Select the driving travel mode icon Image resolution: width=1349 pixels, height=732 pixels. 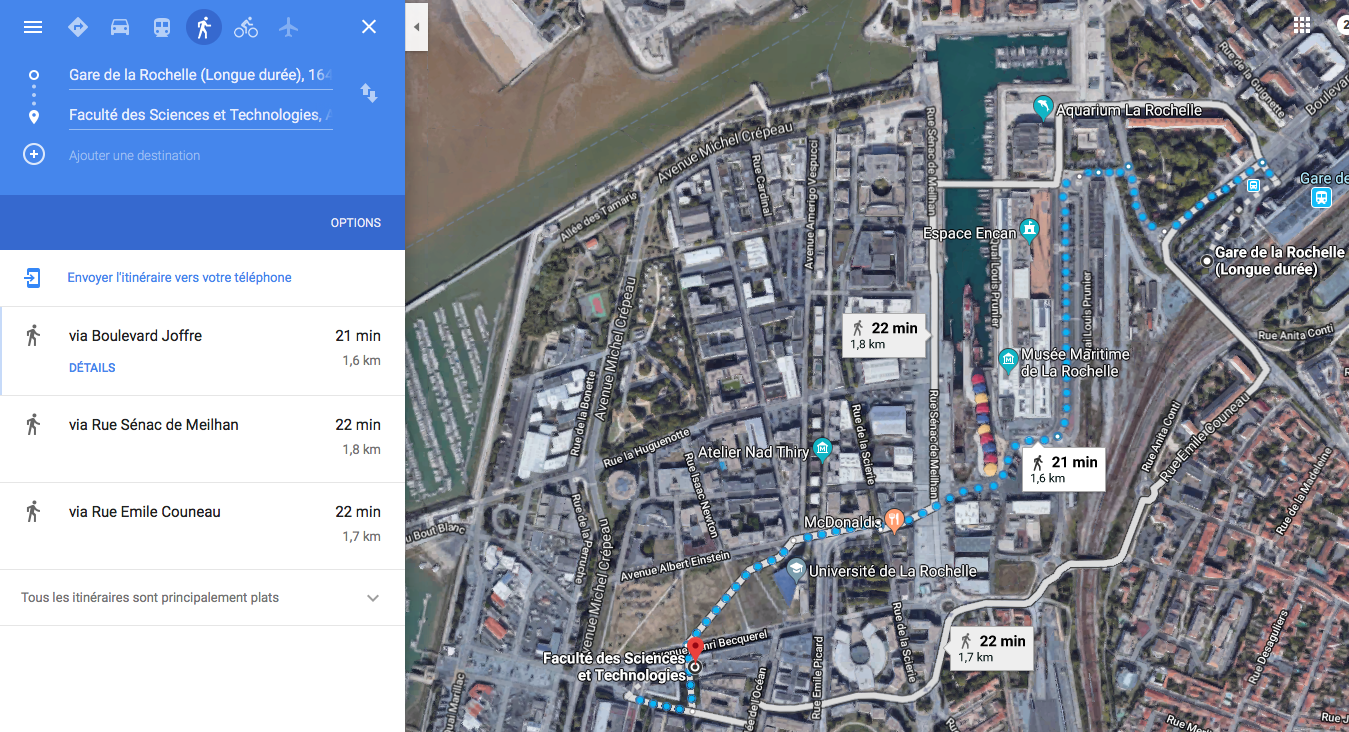click(x=120, y=27)
